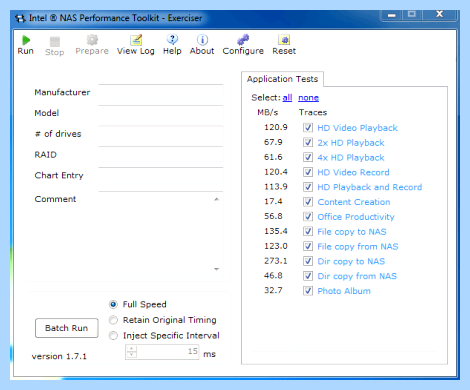Open HD Video Playback trace link
The height and width of the screenshot is (390, 470).
(x=357, y=128)
